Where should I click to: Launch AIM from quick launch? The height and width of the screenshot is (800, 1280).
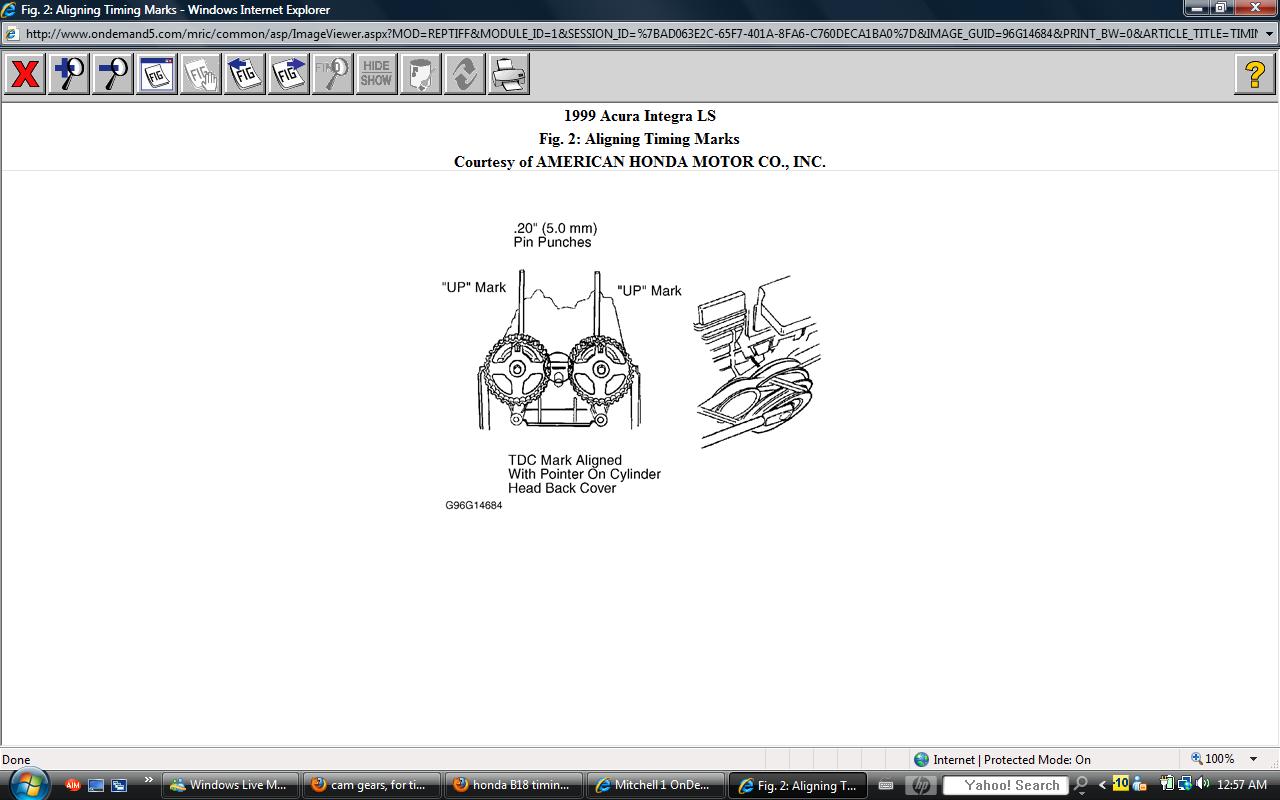[72, 785]
